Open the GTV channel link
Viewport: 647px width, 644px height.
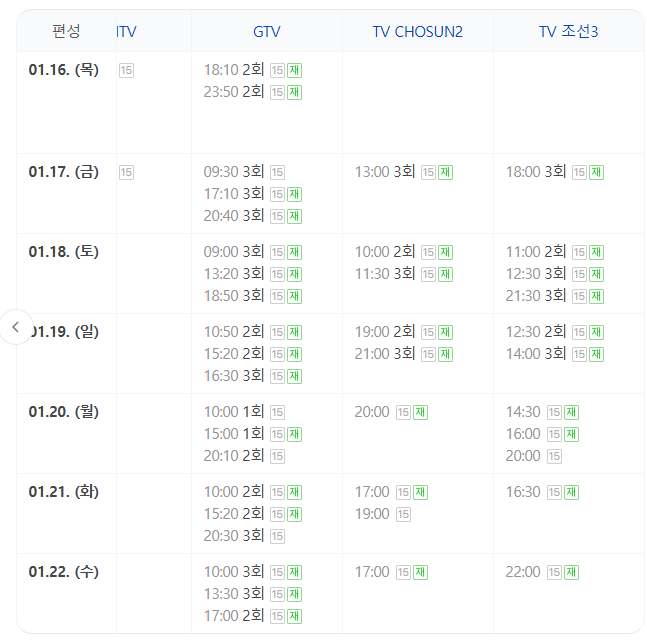pos(267,32)
